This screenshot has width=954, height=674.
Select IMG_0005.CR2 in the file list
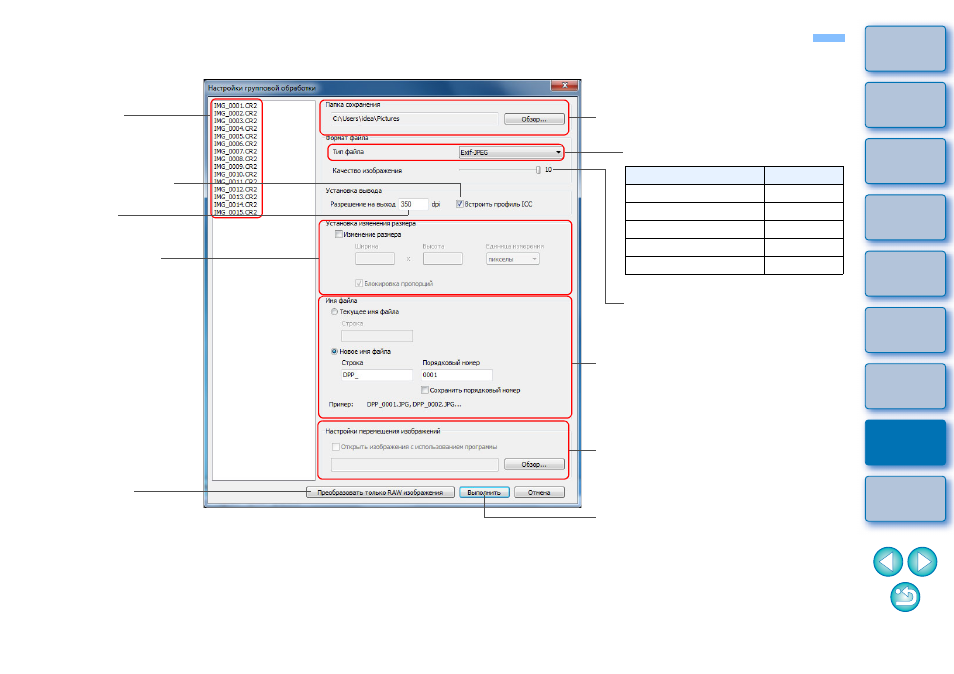(235, 137)
